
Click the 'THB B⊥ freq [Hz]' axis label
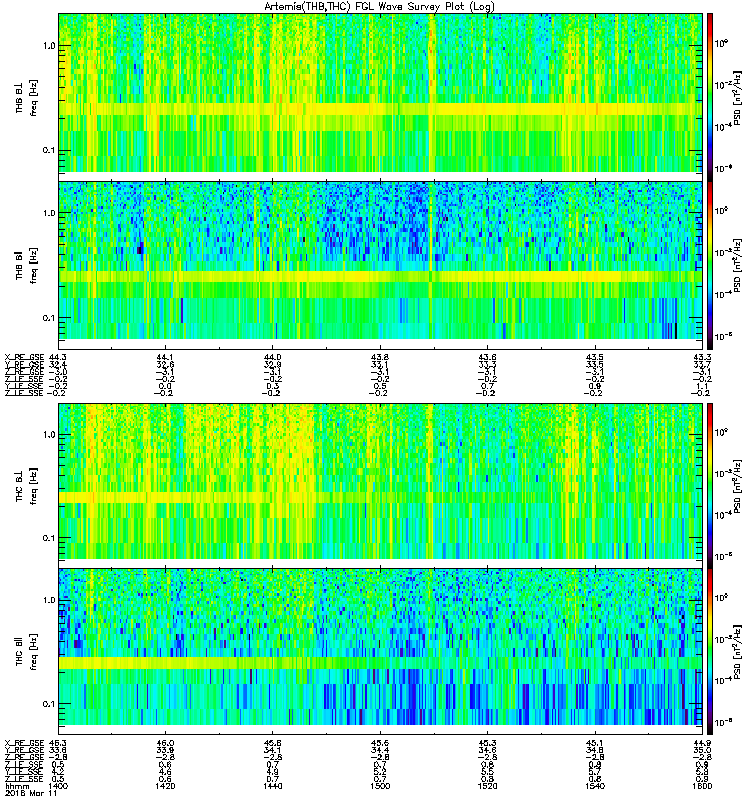(27, 98)
